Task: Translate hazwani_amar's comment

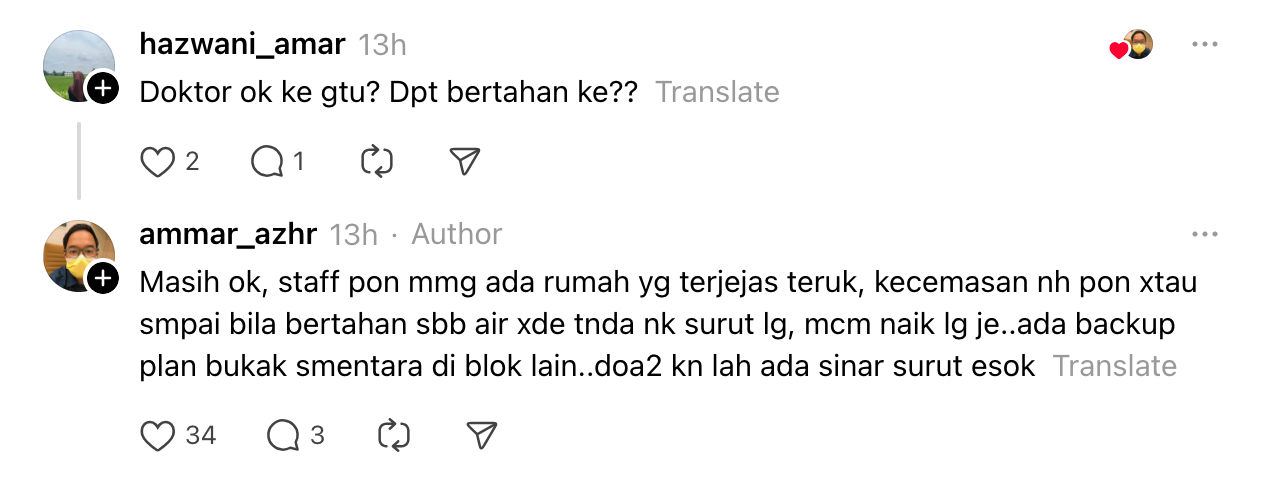Action: tap(717, 92)
